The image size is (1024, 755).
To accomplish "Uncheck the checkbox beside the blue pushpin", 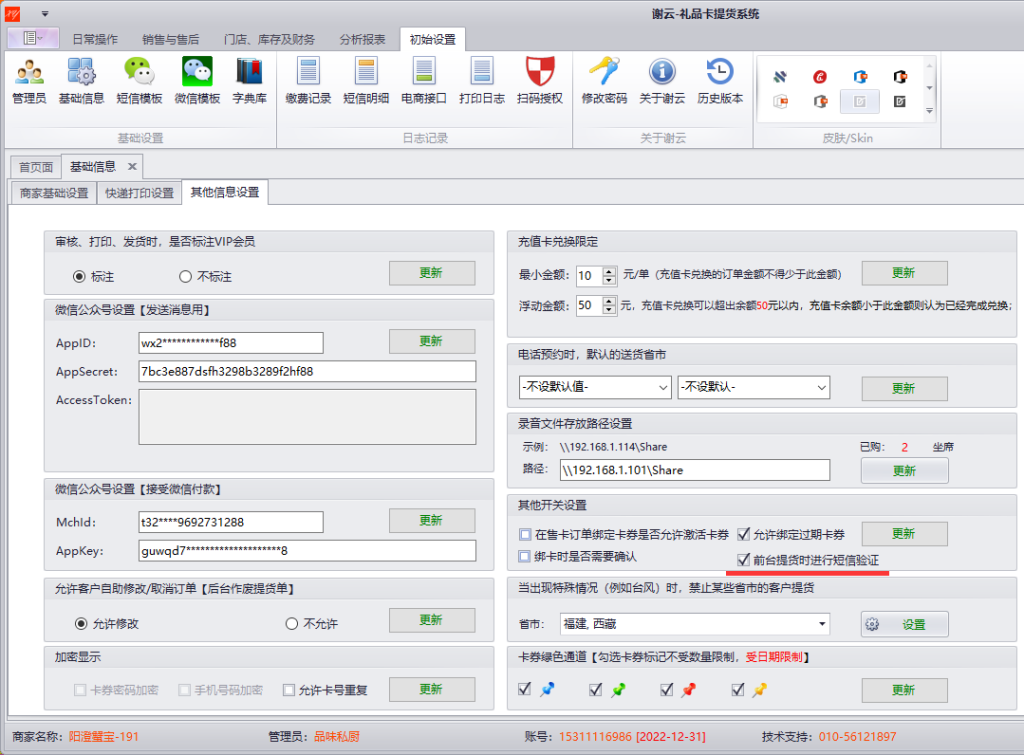I will (524, 689).
